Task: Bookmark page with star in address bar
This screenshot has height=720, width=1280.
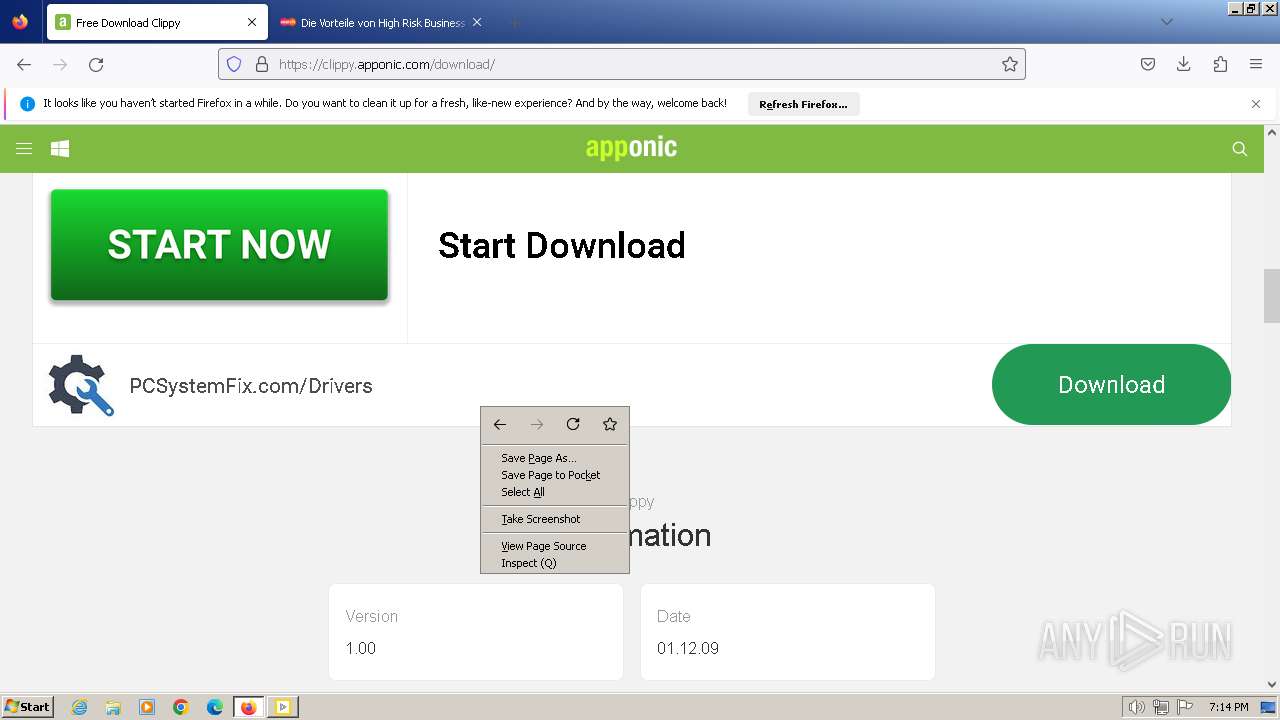Action: pos(1010,64)
